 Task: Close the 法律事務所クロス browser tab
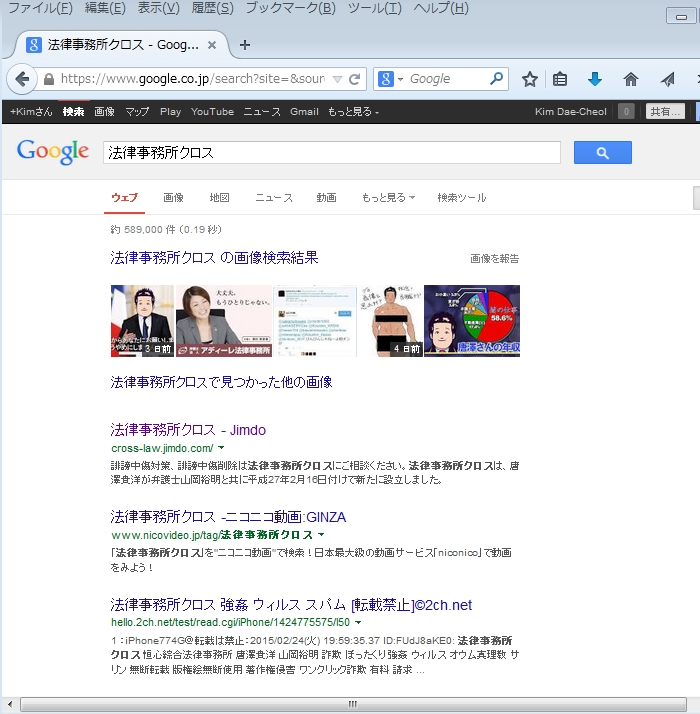coord(212,45)
